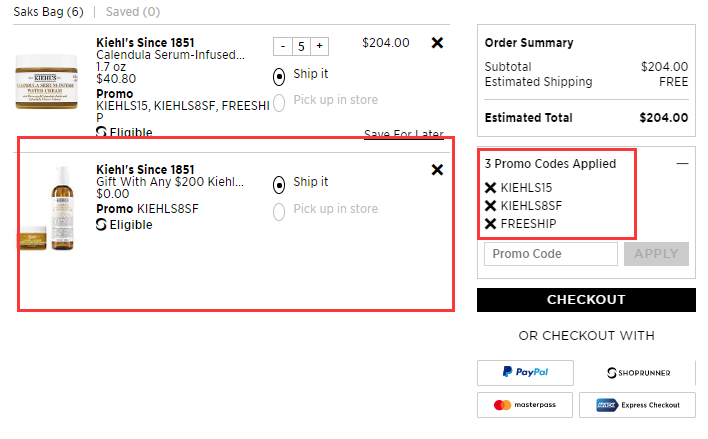Screen dimensions: 708x439
Task: Remove Calendula Serum-Infused cream from bag
Action: pos(437,43)
